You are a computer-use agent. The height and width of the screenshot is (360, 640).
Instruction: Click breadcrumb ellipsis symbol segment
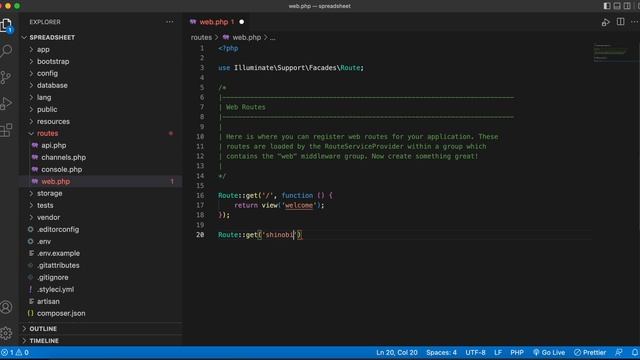pyautogui.click(x=273, y=38)
